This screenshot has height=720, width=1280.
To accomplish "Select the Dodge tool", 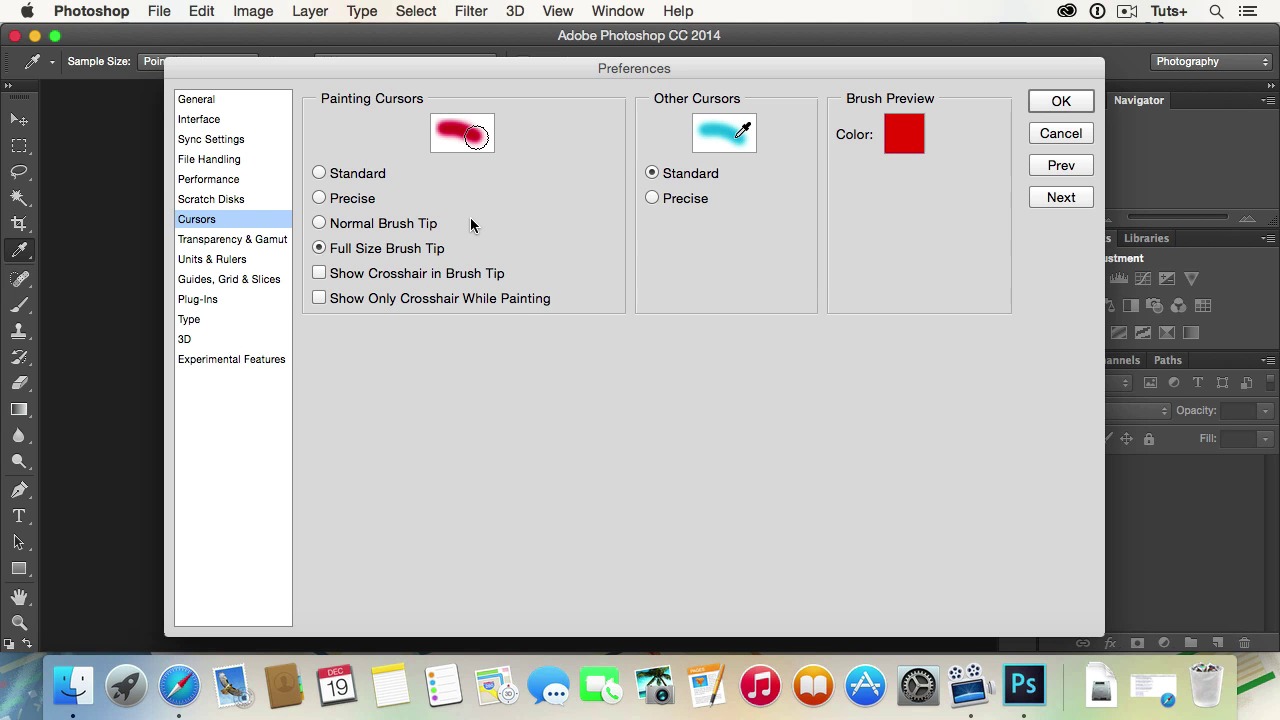I will [19, 462].
